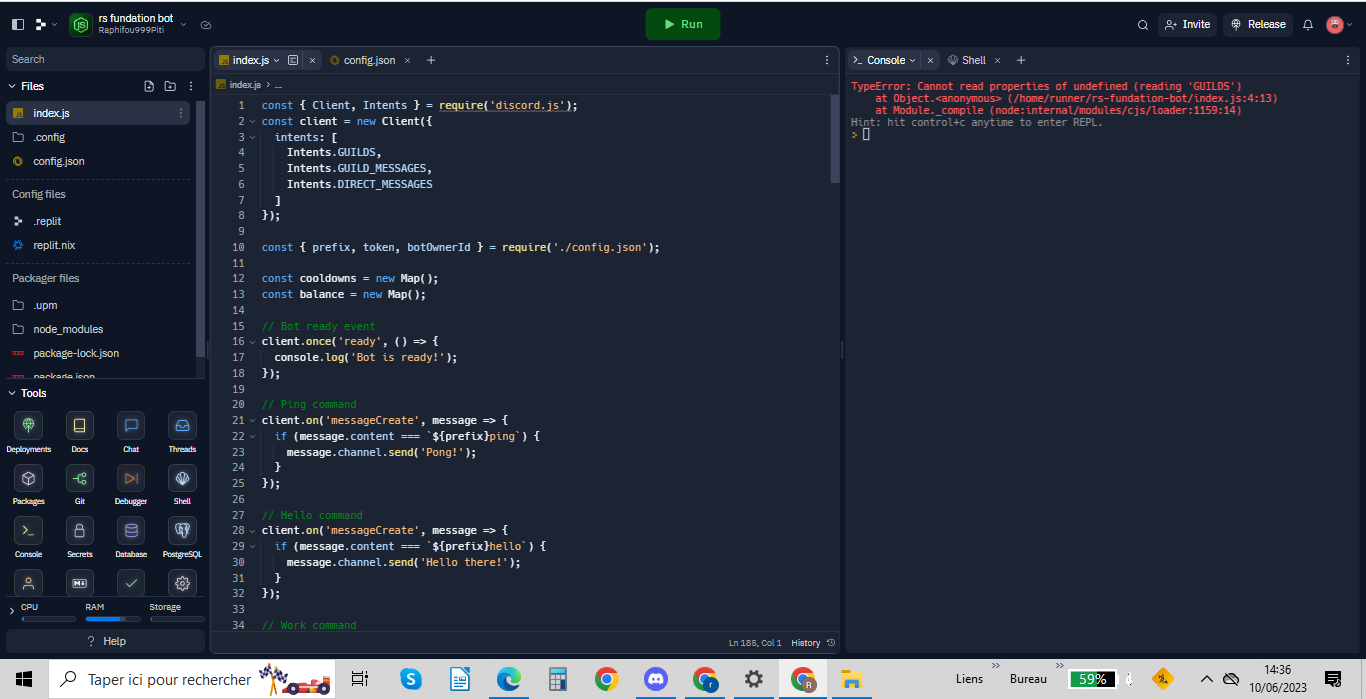Open the Git tool icon
Screen dimensions: 1366x699
pyautogui.click(x=79, y=478)
